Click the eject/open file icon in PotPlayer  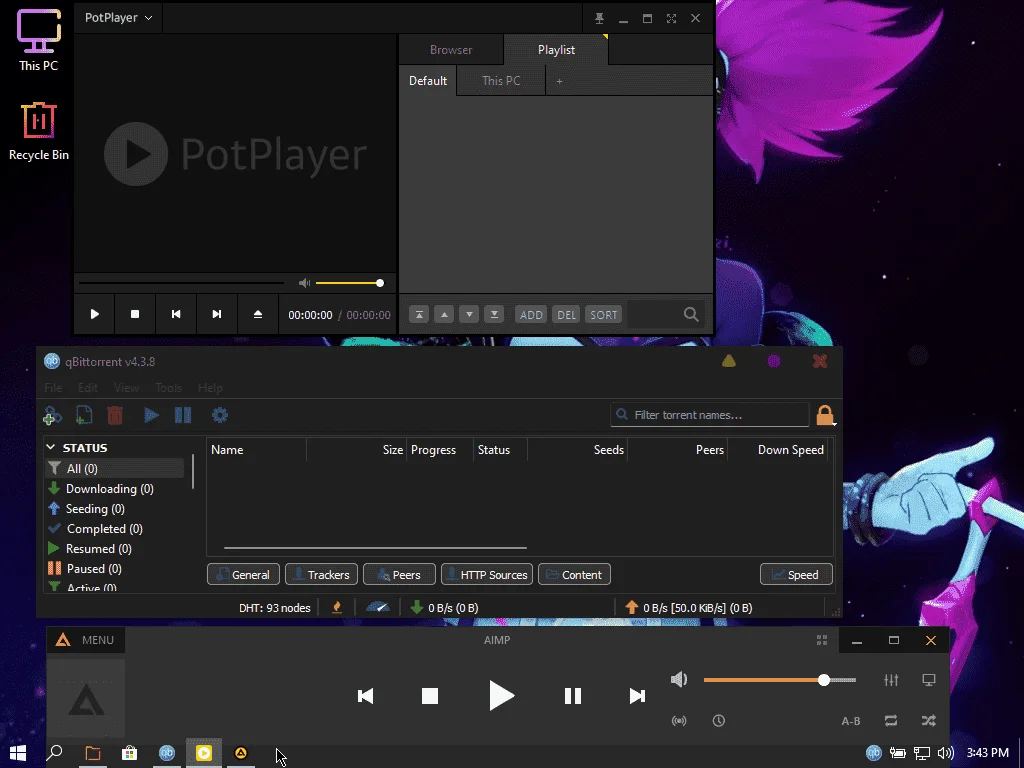coord(258,314)
